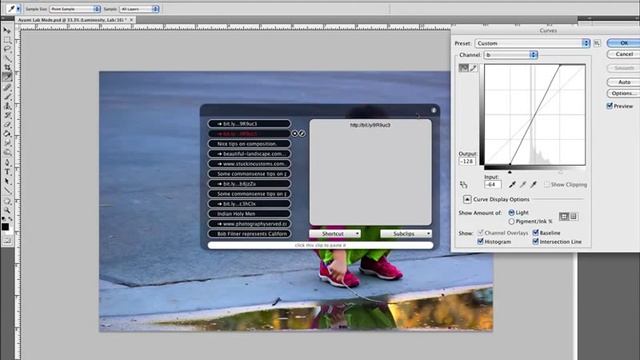Pick the black point eyedropper in Curves
Image resolution: width=640 pixels, height=360 pixels.
pyautogui.click(x=512, y=185)
